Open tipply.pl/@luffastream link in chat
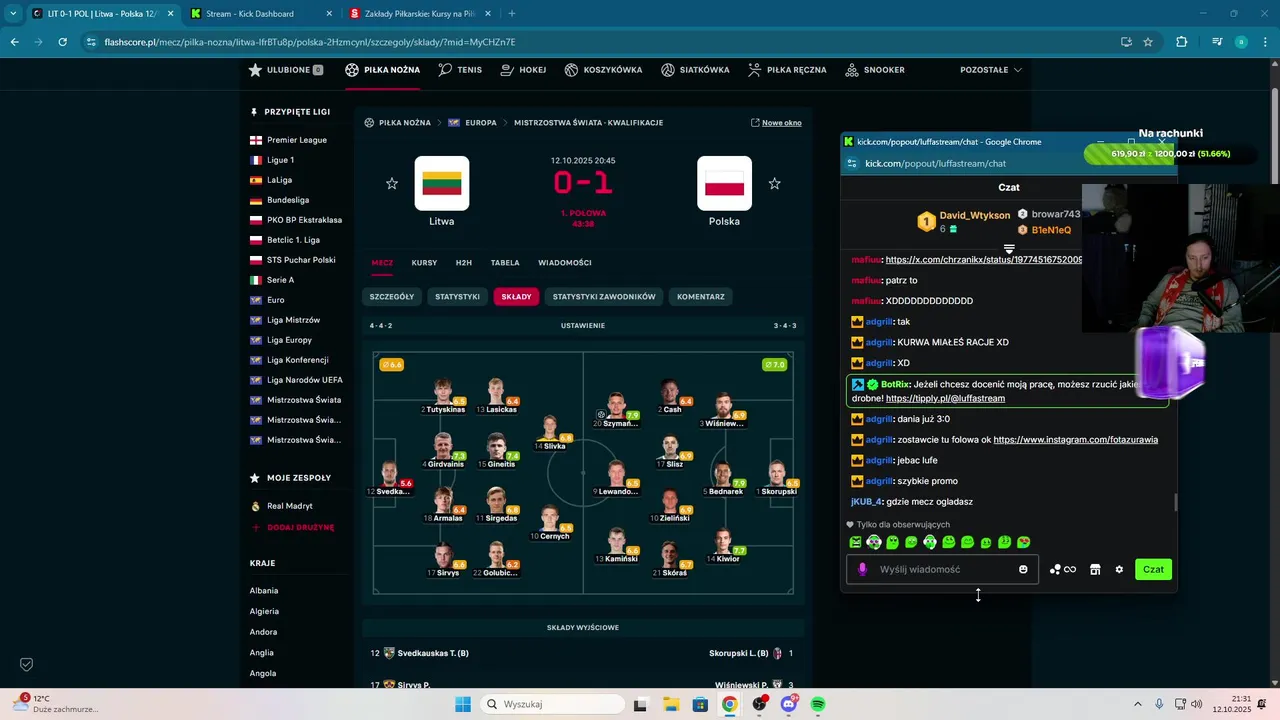Image resolution: width=1280 pixels, height=720 pixels. tap(945, 398)
